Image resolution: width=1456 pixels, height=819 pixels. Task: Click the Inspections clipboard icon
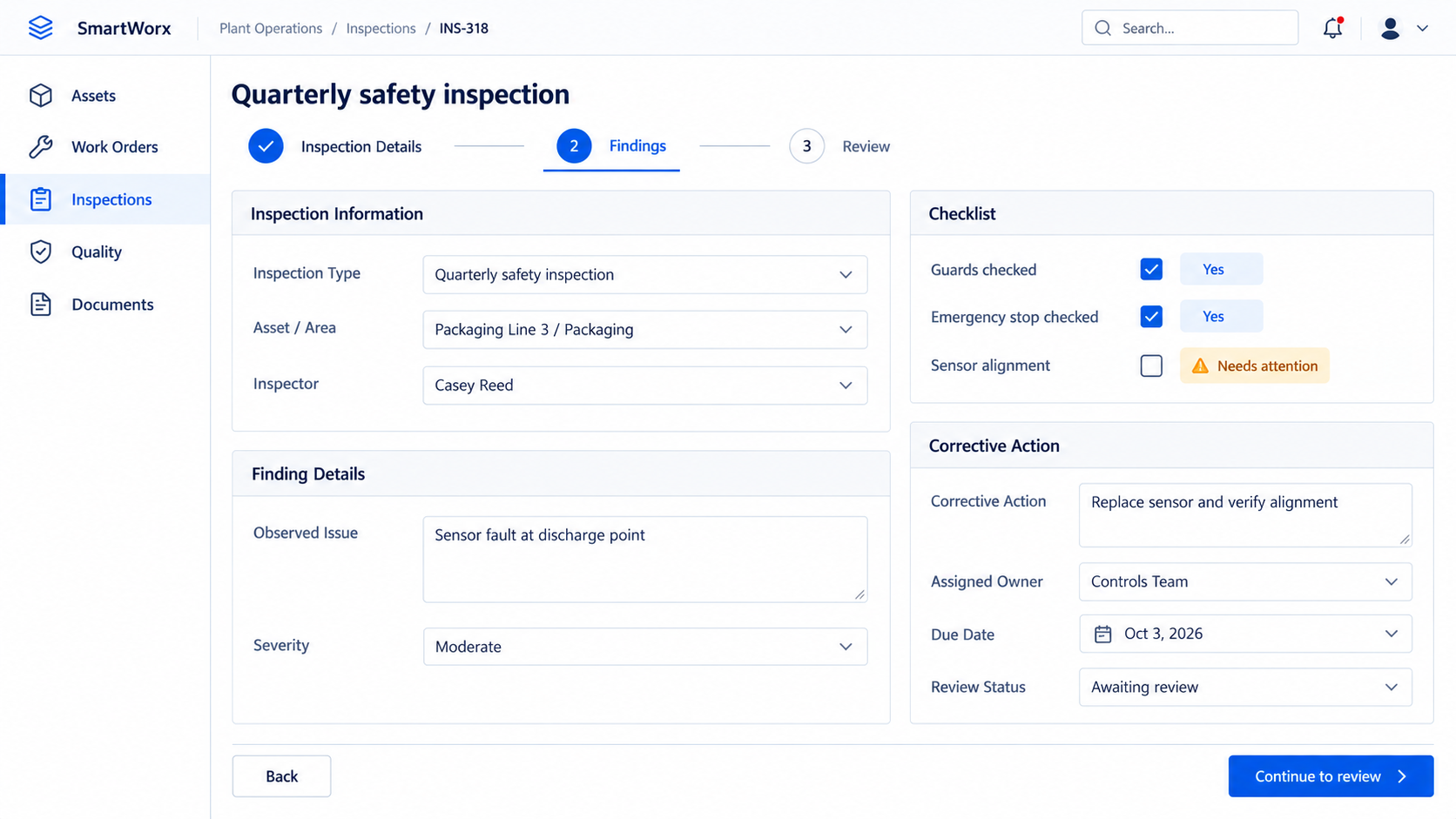(41, 199)
